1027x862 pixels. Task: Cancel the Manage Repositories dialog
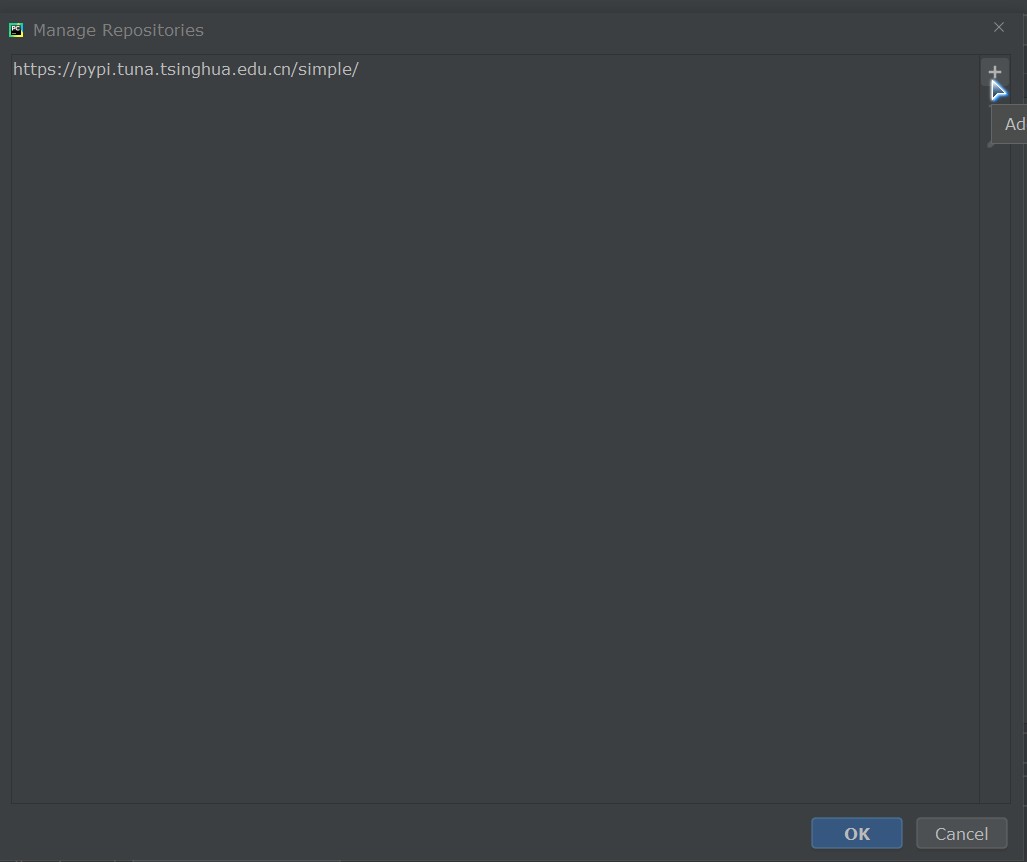pyautogui.click(x=962, y=833)
